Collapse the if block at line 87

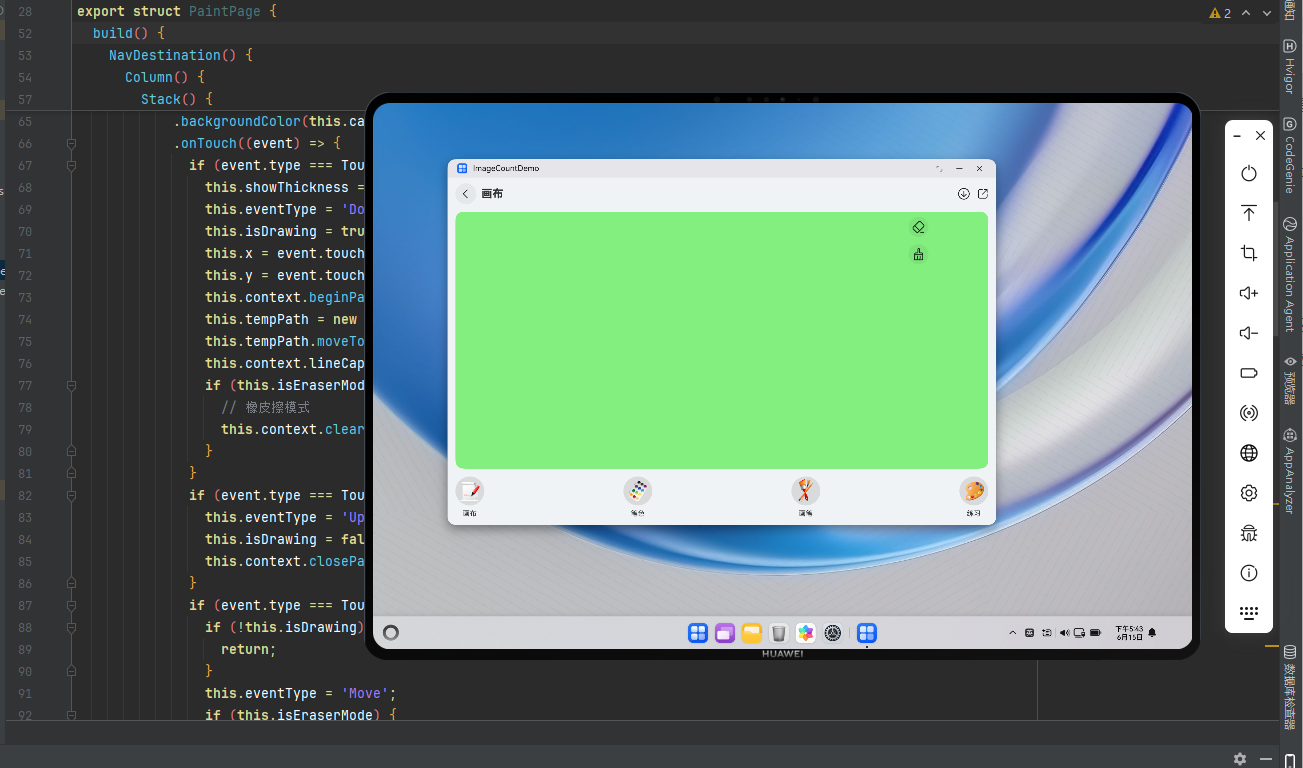pyautogui.click(x=71, y=605)
